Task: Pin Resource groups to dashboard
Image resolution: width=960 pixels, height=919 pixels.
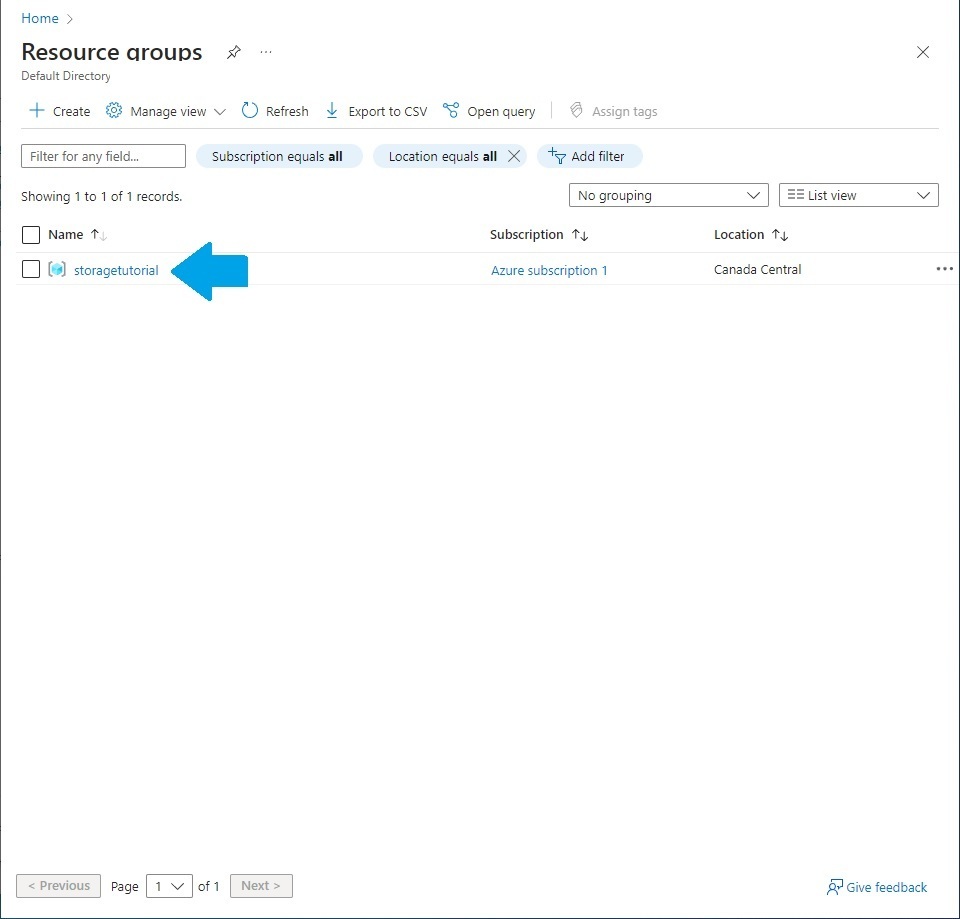Action: (x=233, y=53)
